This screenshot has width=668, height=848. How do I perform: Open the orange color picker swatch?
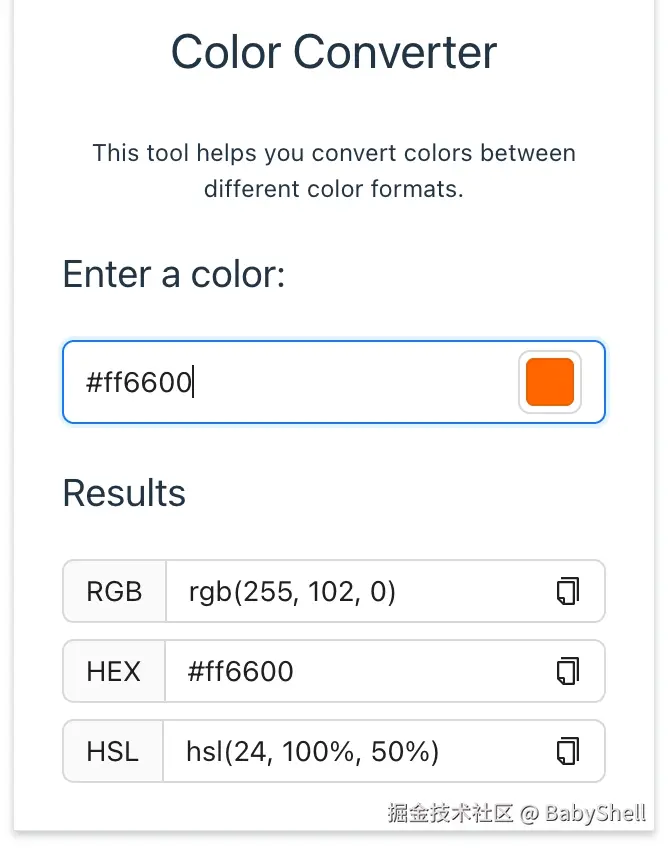(549, 382)
